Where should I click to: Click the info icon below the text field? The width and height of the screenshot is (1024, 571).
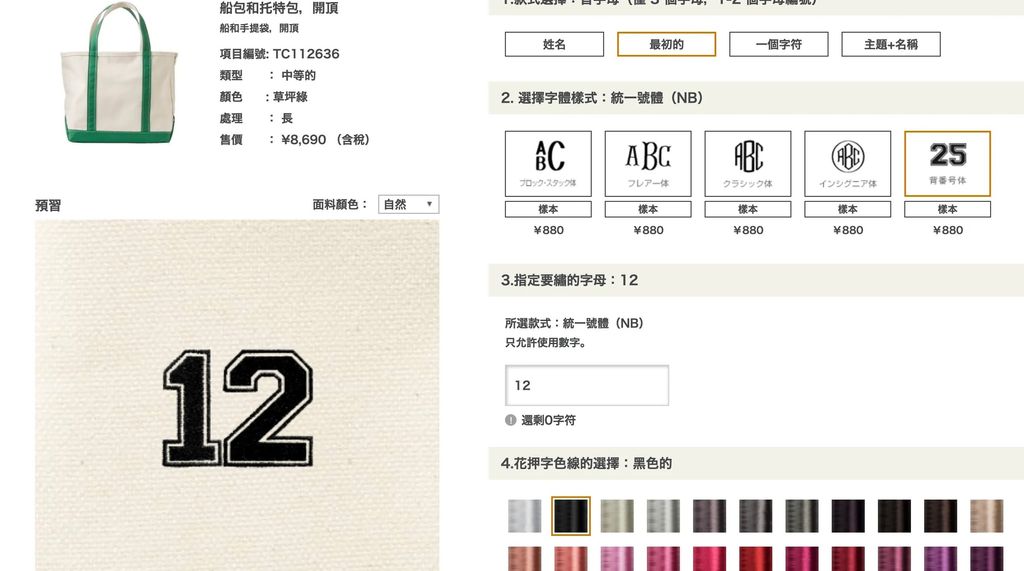tap(511, 420)
